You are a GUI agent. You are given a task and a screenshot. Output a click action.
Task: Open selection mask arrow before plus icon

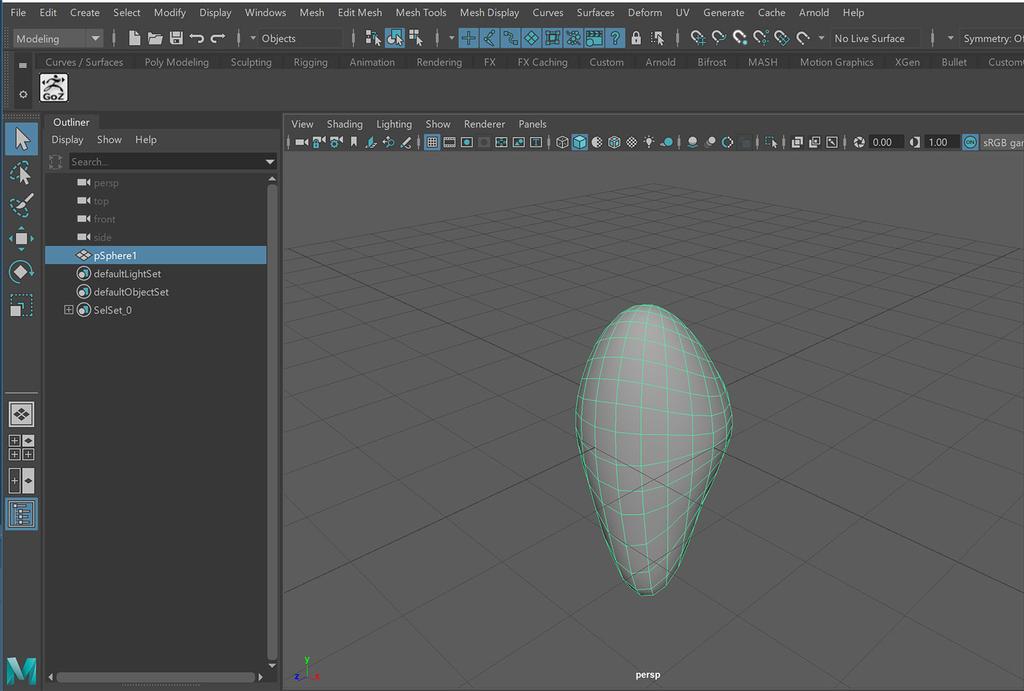451,39
